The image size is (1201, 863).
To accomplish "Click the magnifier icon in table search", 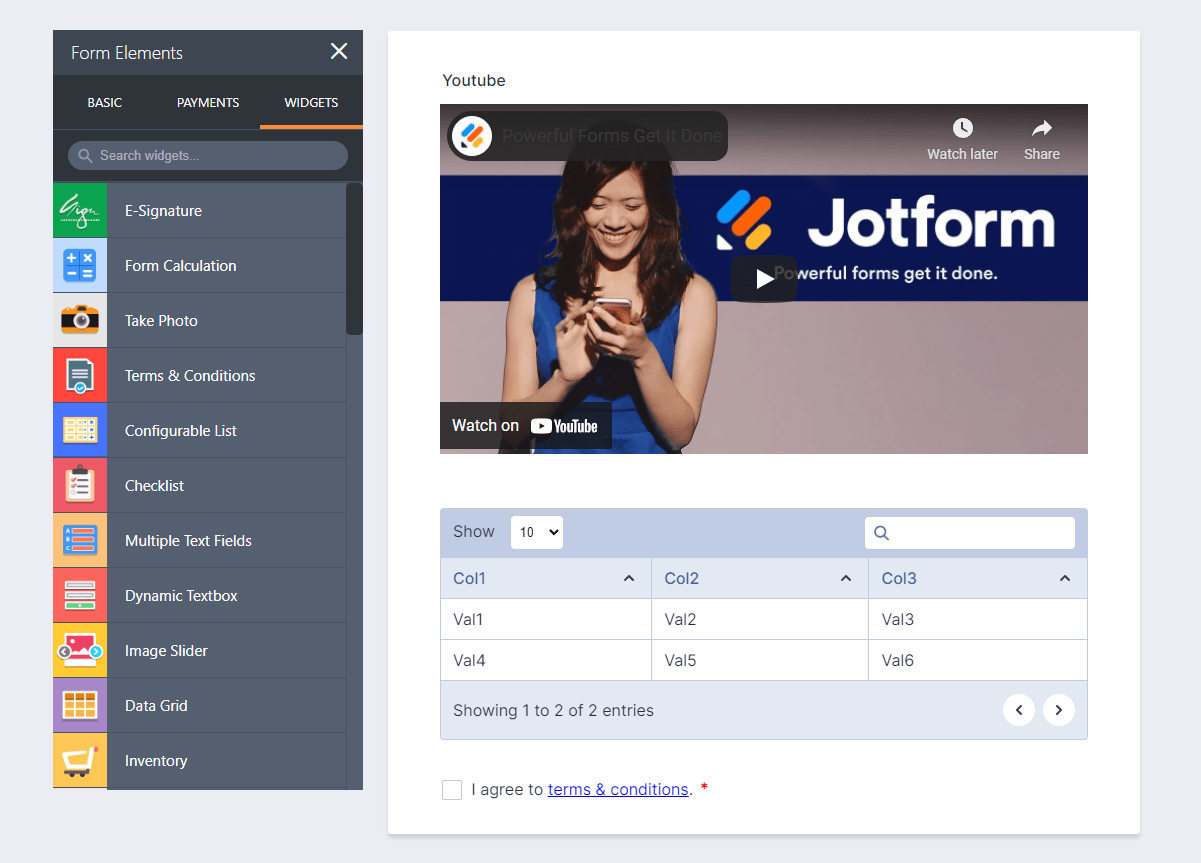I will (881, 533).
